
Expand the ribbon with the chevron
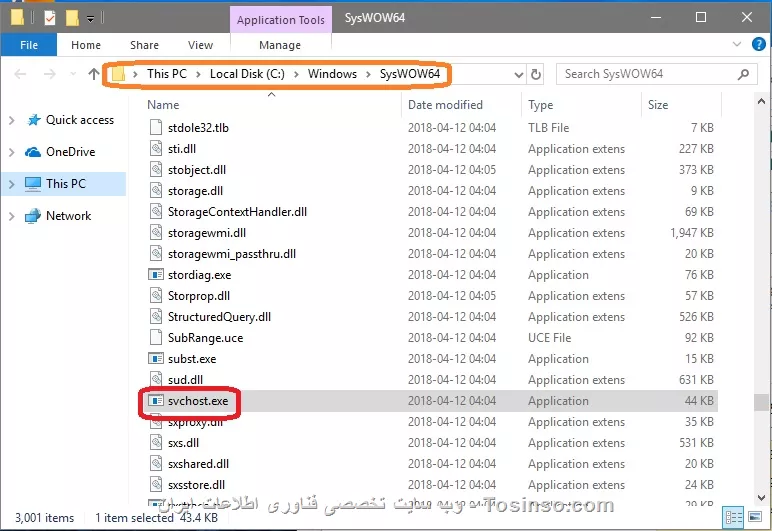(x=737, y=44)
